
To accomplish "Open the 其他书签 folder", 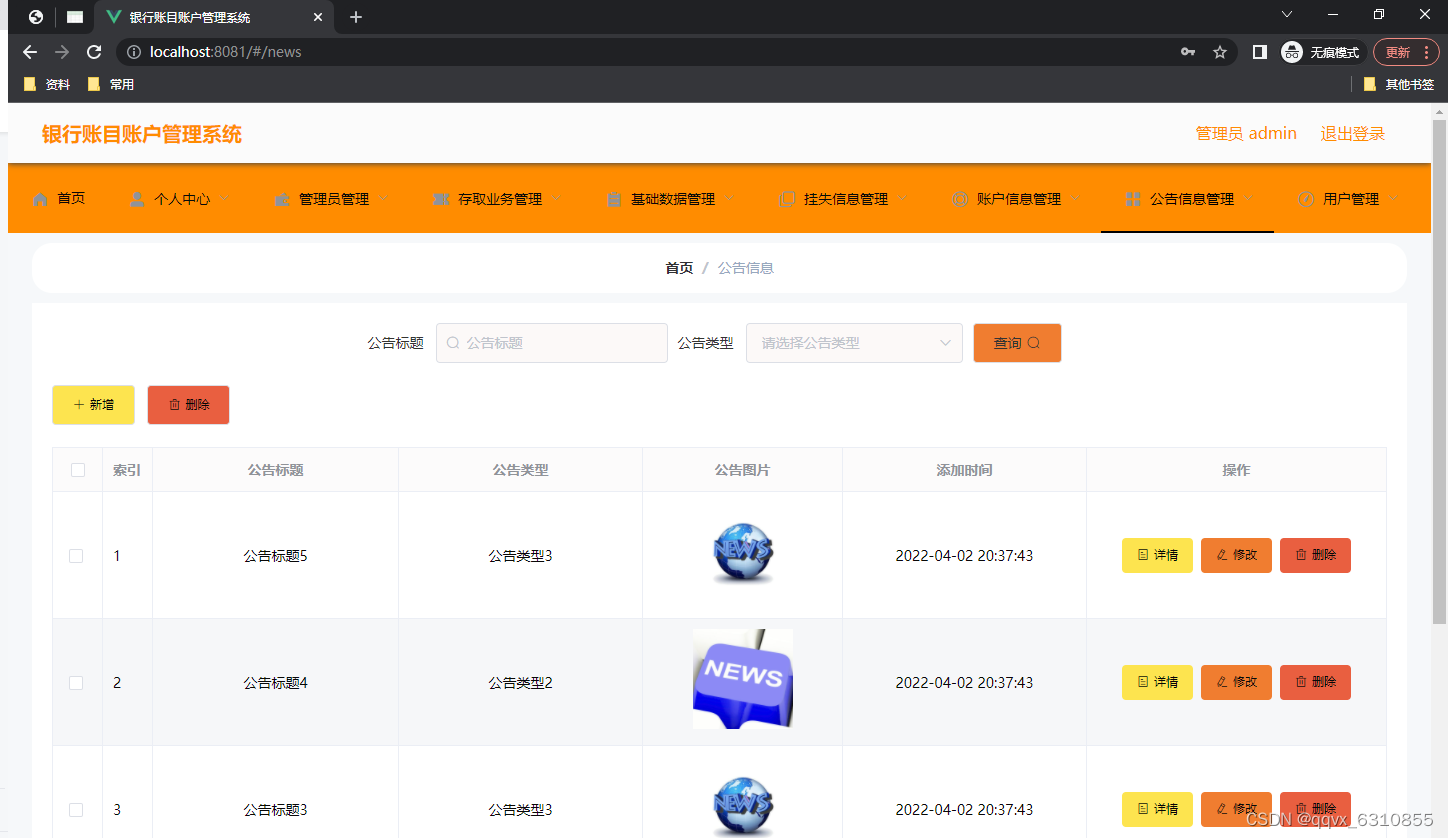I will coord(1399,85).
